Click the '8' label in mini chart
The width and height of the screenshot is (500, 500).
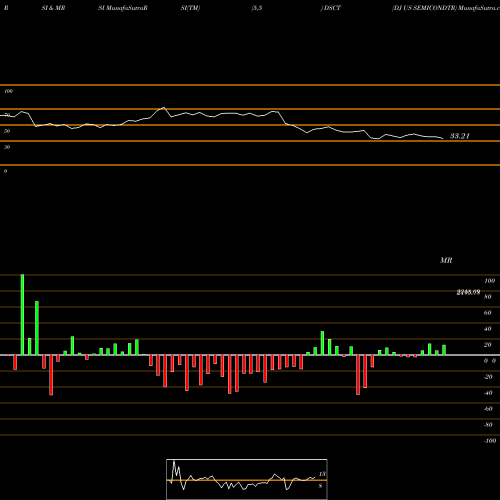320,486
